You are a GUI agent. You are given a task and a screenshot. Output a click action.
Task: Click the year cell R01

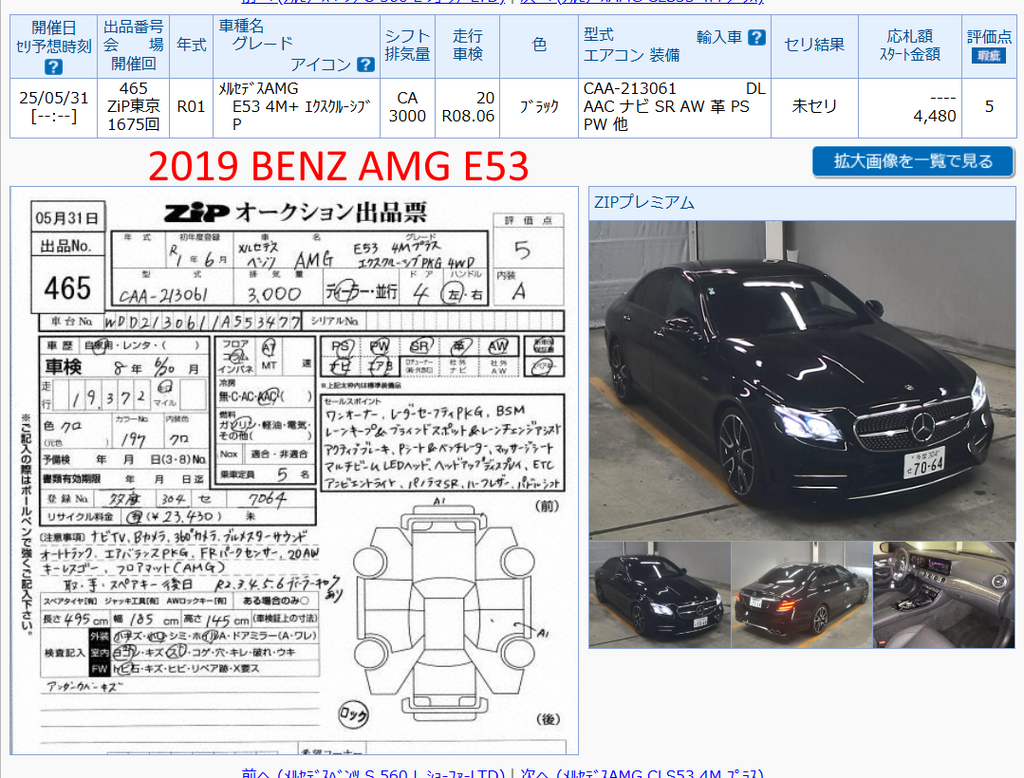pos(191,108)
